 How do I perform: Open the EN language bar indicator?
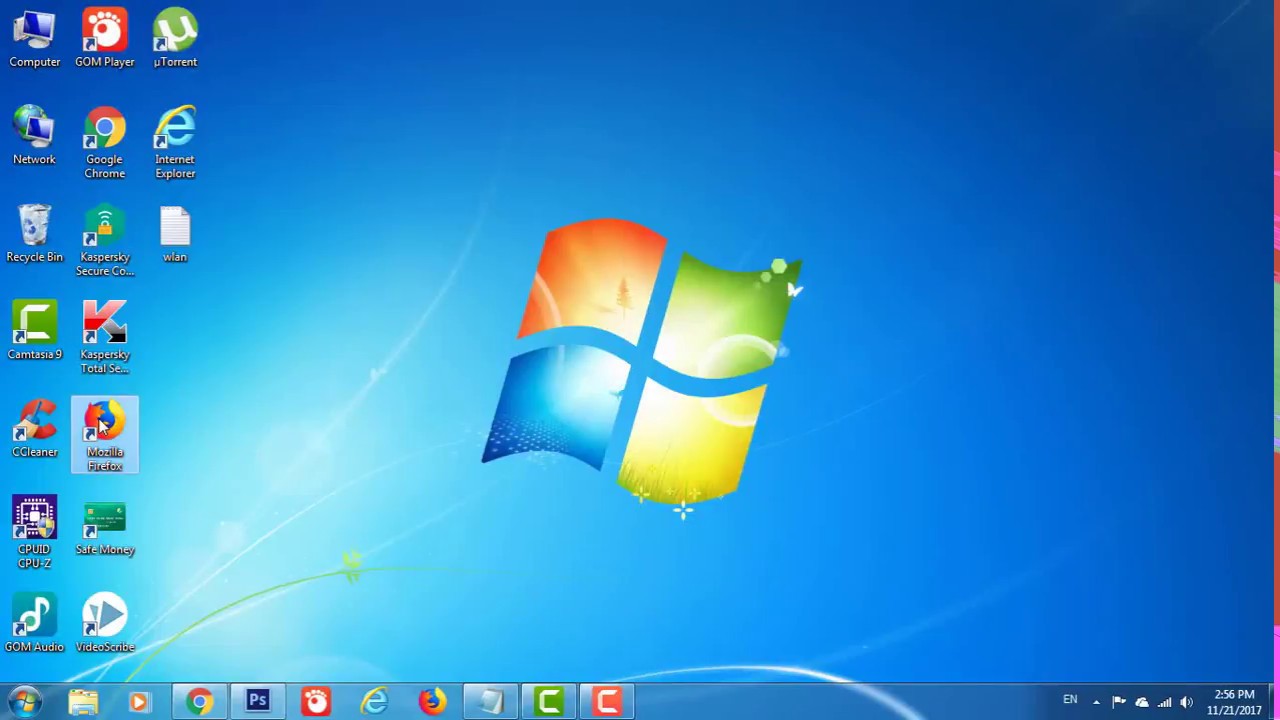tap(1070, 700)
